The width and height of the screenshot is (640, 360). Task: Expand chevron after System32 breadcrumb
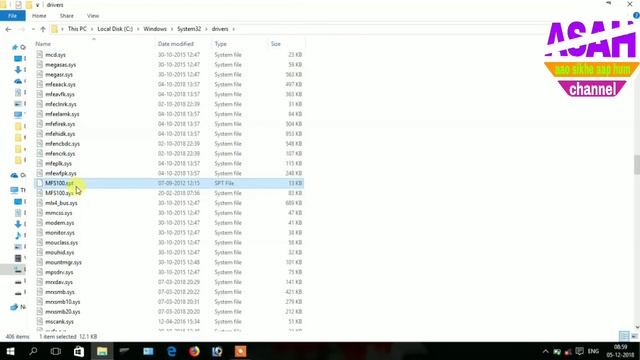click(x=206, y=29)
